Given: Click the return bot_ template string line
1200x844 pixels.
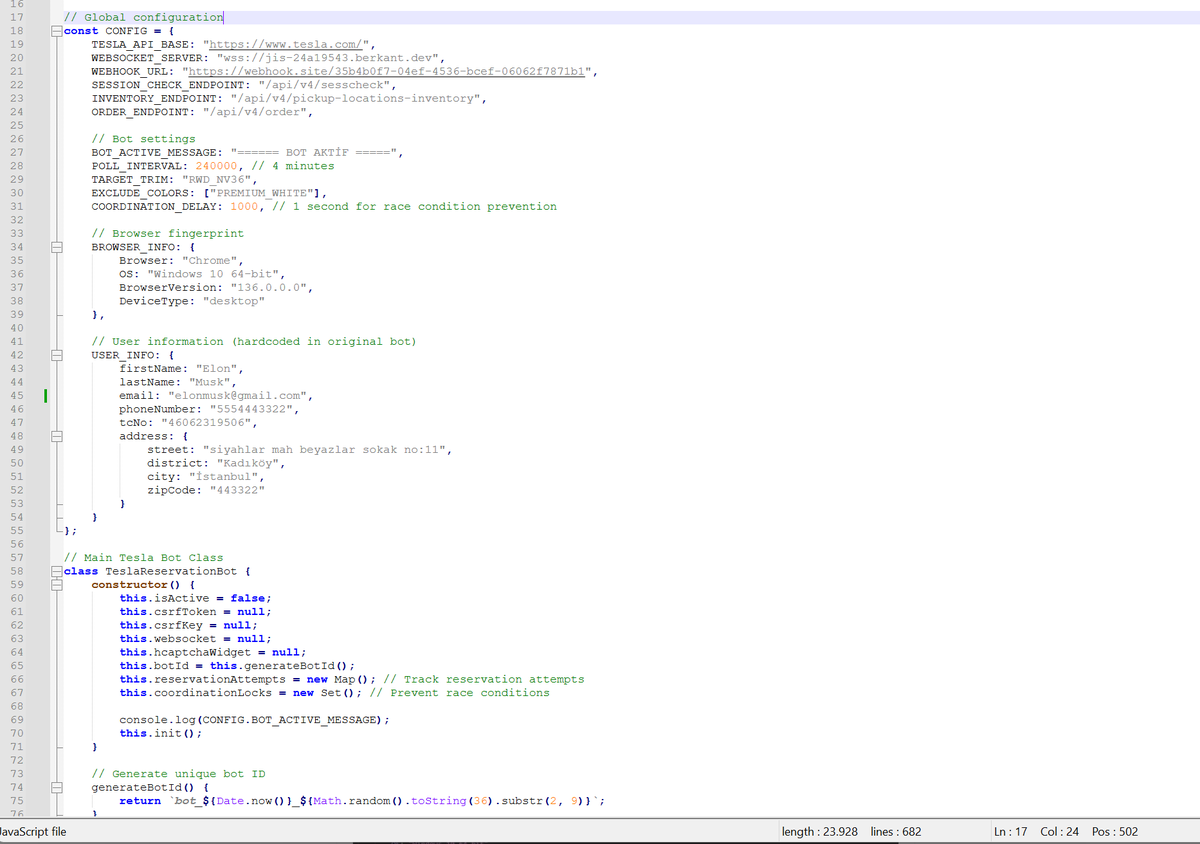Looking at the screenshot, I should (x=361, y=800).
